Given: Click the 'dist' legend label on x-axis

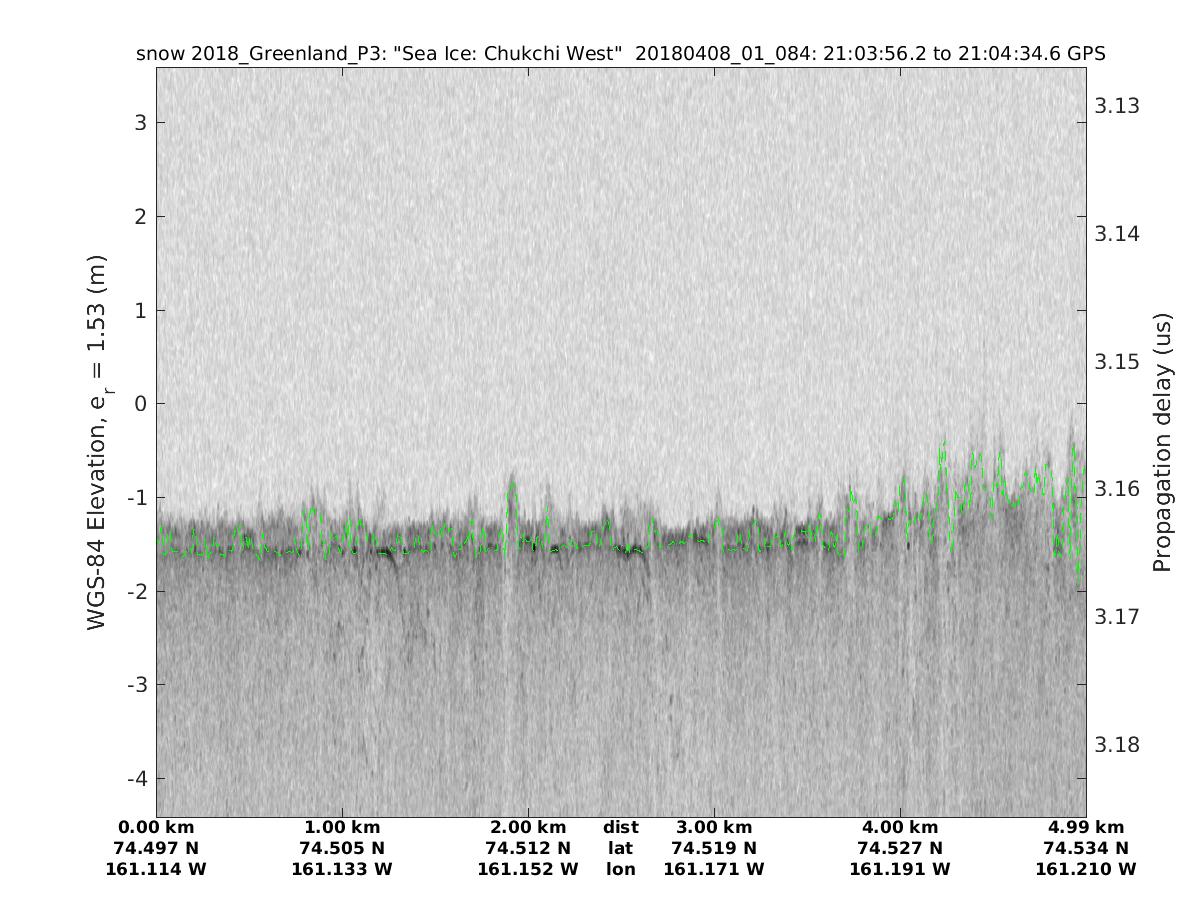Looking at the screenshot, I should pyautogui.click(x=620, y=828).
